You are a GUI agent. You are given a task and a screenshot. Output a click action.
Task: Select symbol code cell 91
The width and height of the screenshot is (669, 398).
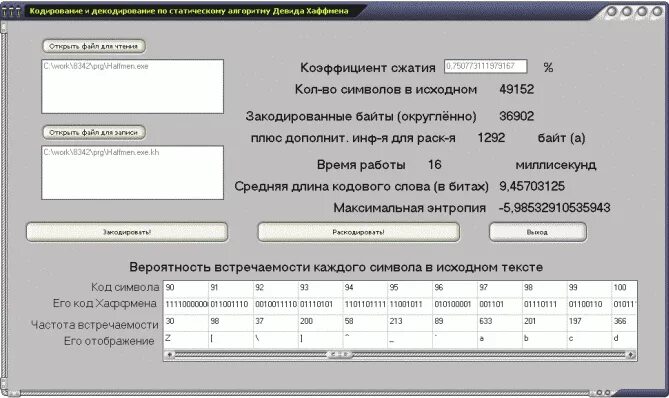[x=231, y=288]
